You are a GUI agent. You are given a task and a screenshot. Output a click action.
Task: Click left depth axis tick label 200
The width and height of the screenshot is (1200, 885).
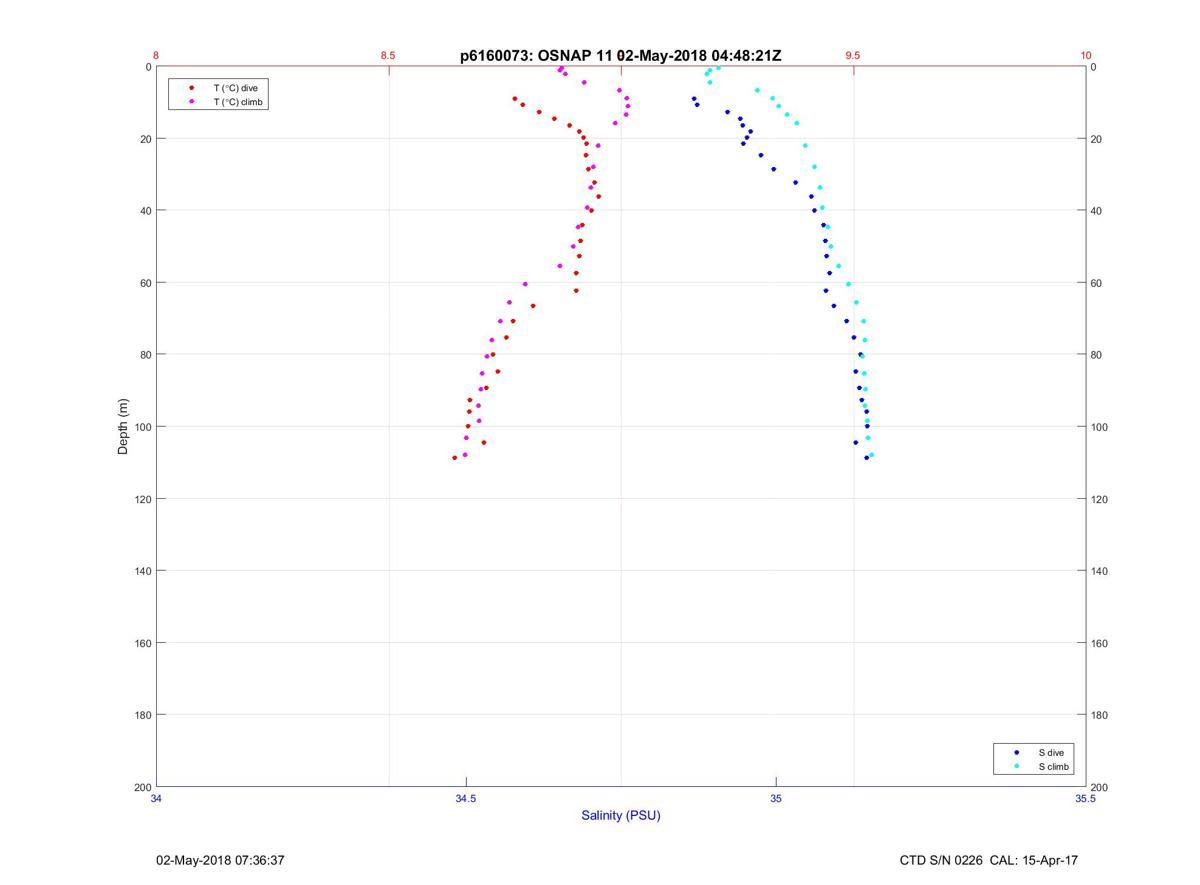[142, 787]
